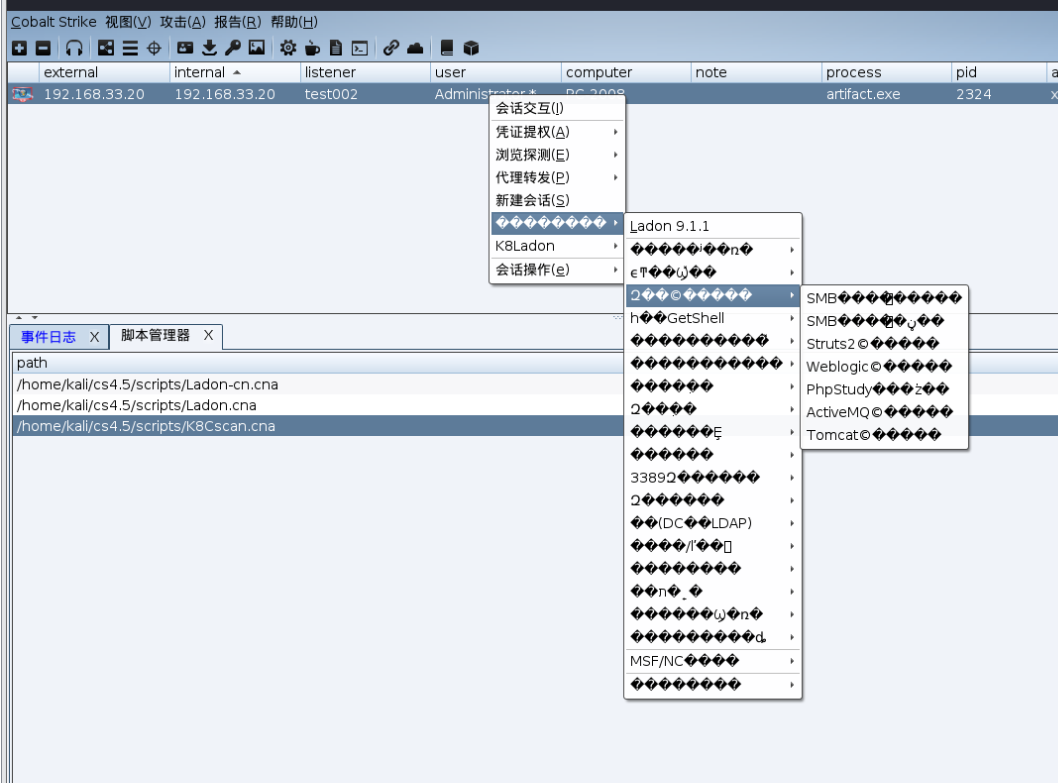Select 会话交互(I) in context menu
This screenshot has height=783, width=1058.
point(557,108)
